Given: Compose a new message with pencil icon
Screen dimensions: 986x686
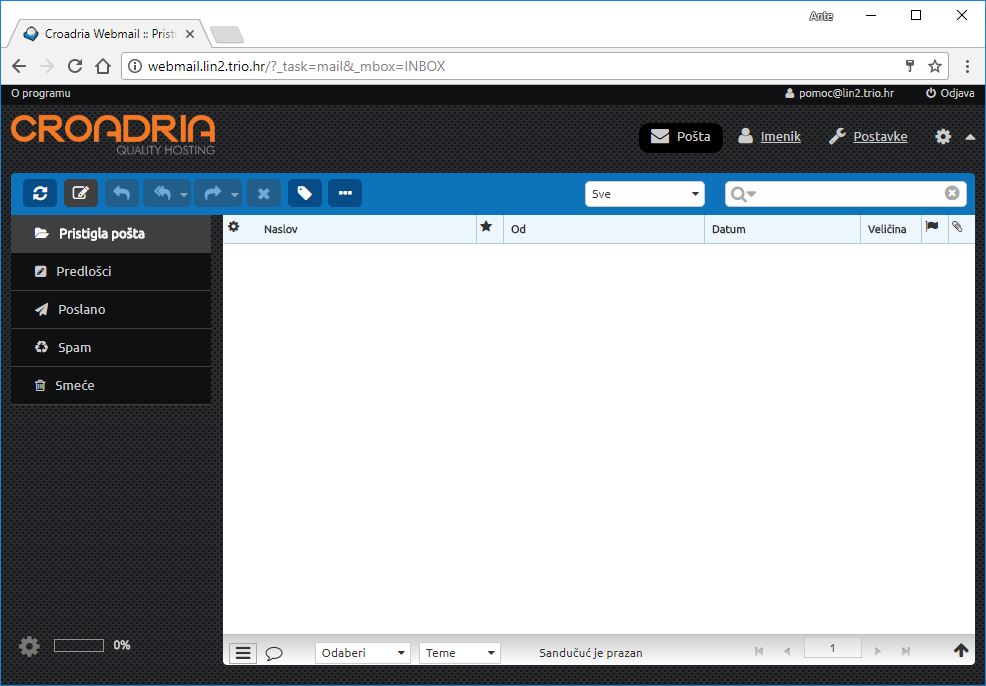Looking at the screenshot, I should tap(81, 193).
